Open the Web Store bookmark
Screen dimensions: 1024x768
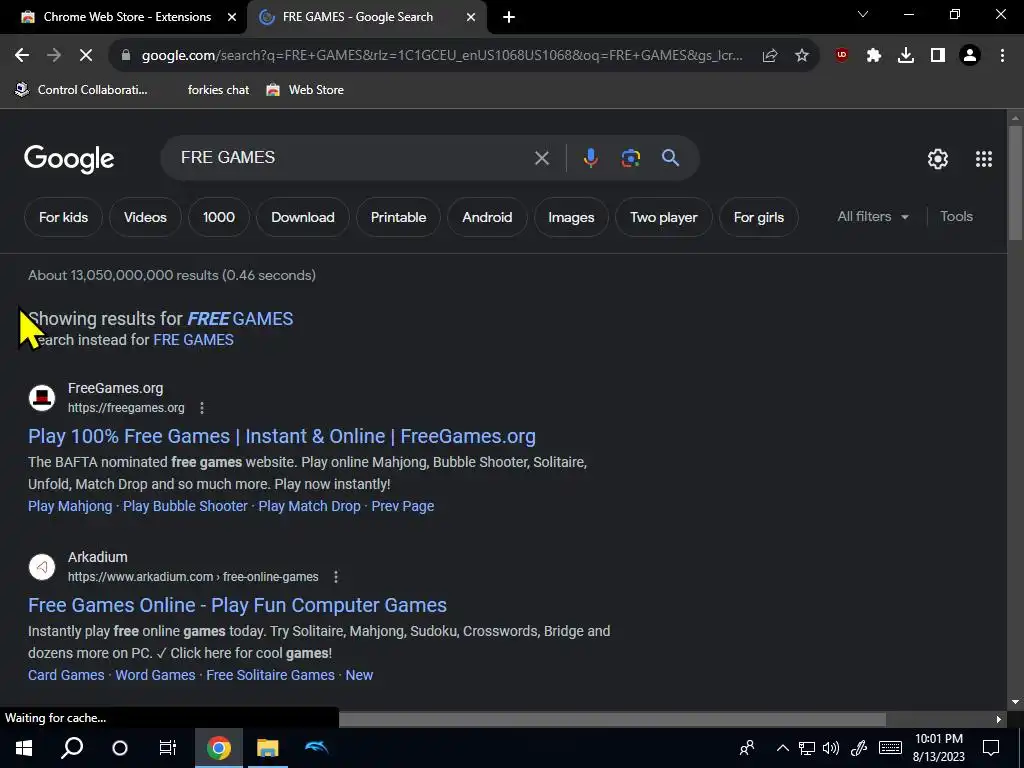coord(306,90)
